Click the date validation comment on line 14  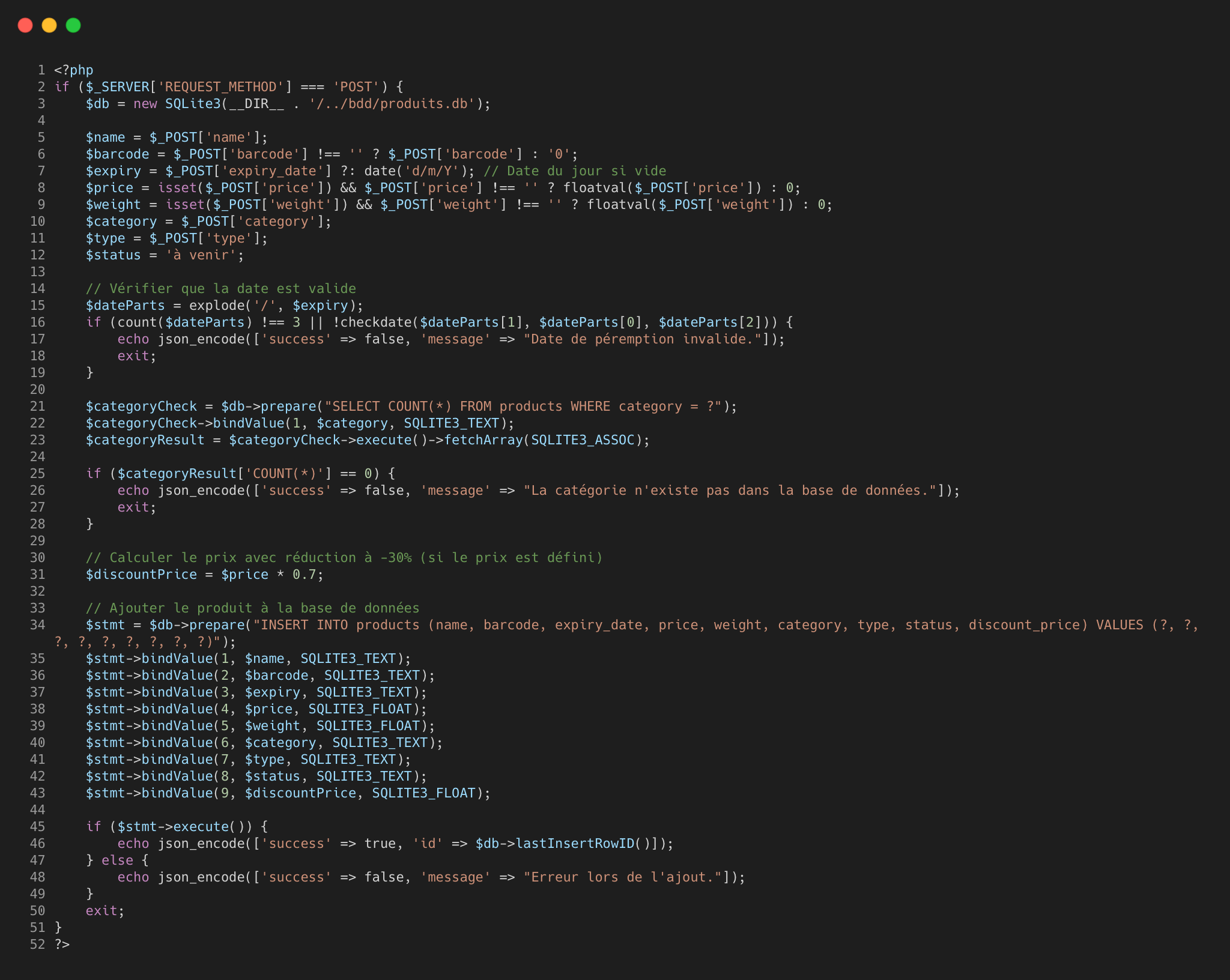(221, 288)
